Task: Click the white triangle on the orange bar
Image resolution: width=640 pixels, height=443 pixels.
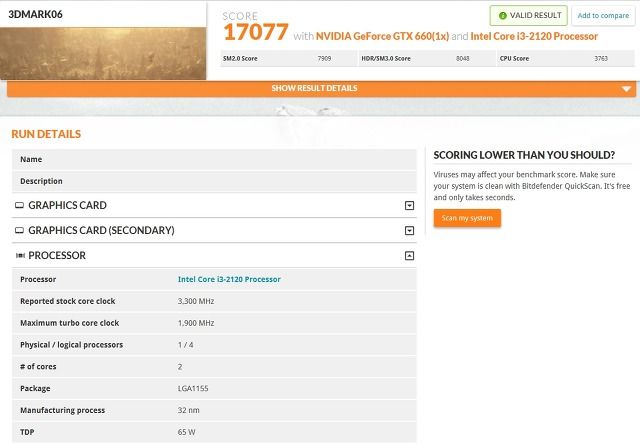Action: 626,89
